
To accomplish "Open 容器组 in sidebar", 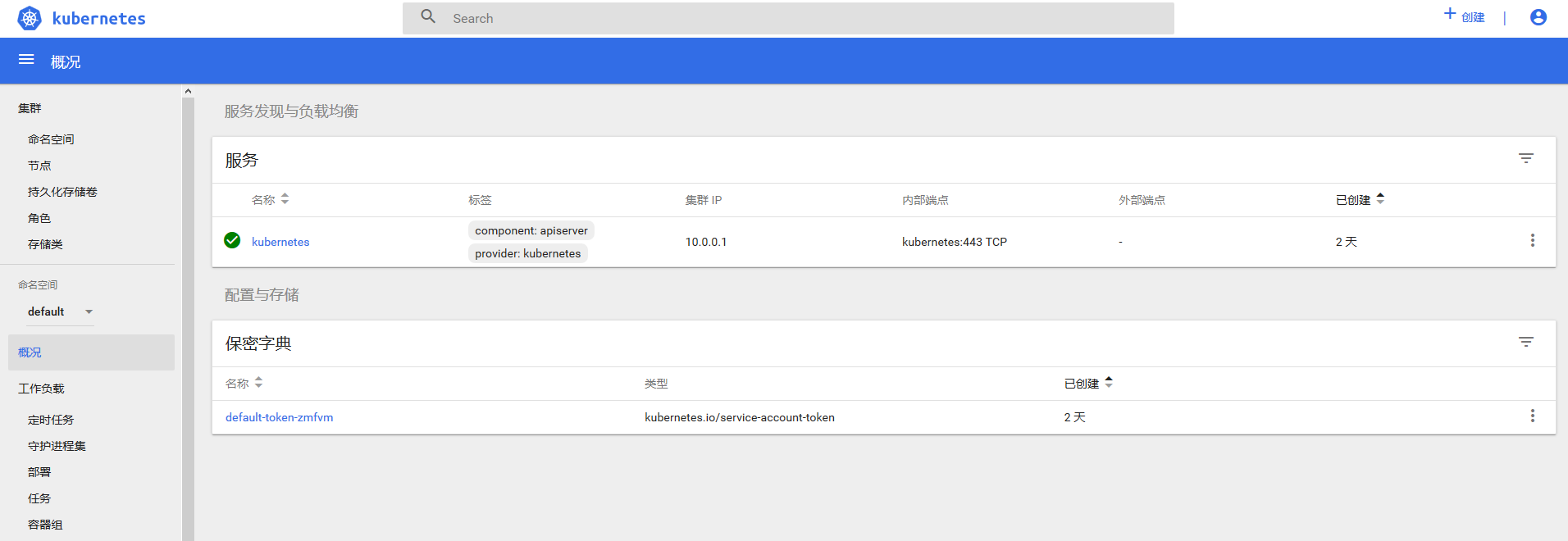I will click(x=45, y=525).
